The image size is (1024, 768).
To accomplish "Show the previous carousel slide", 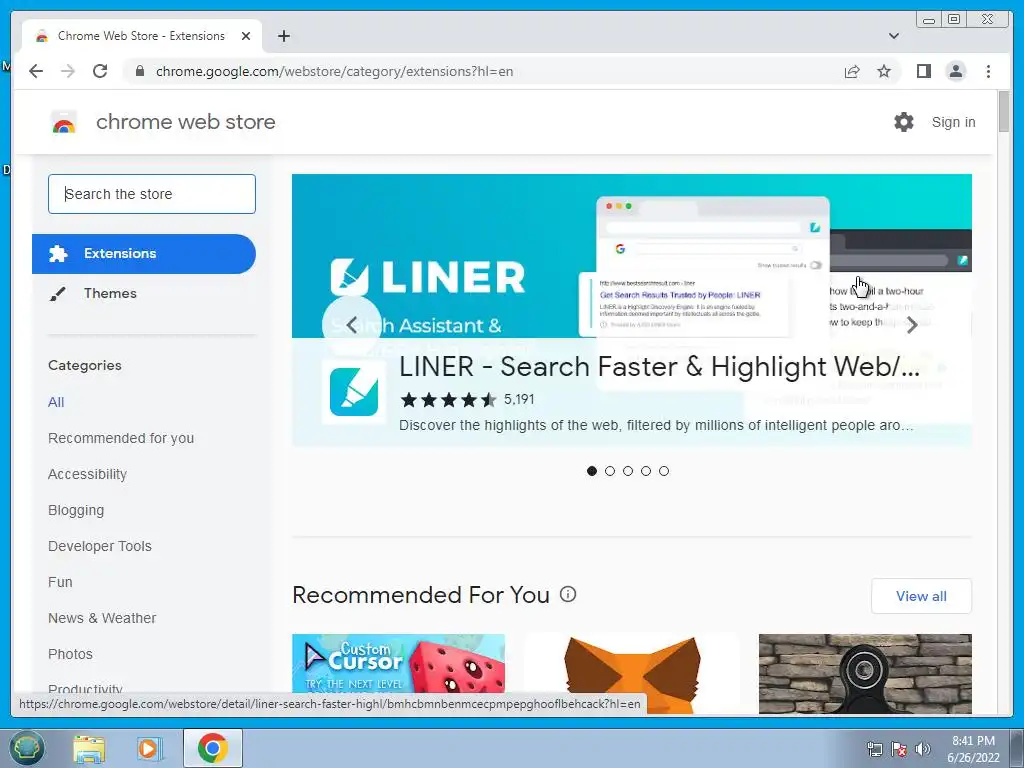I will point(351,325).
